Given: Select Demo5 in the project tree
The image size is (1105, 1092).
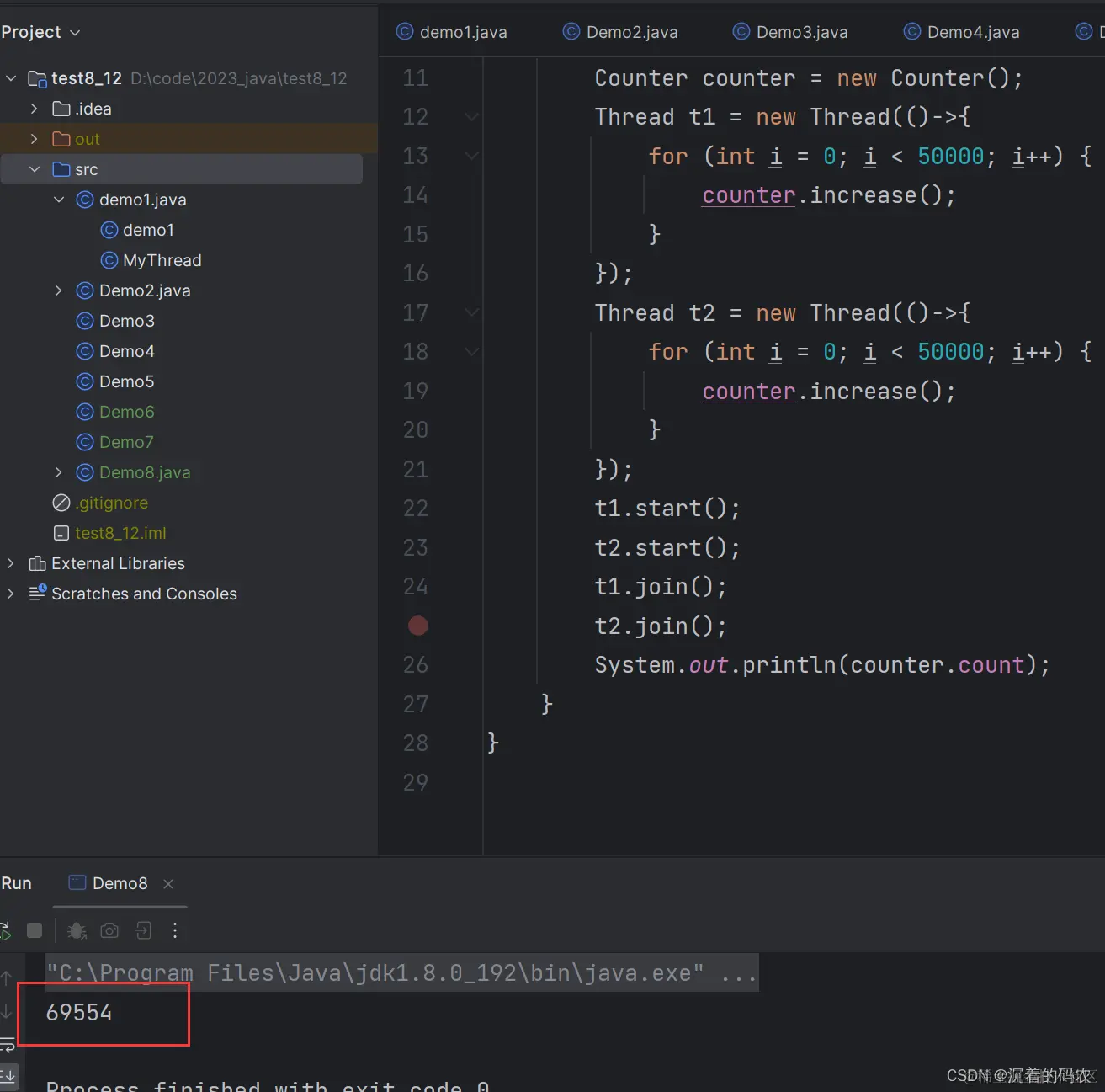Looking at the screenshot, I should [x=115, y=381].
